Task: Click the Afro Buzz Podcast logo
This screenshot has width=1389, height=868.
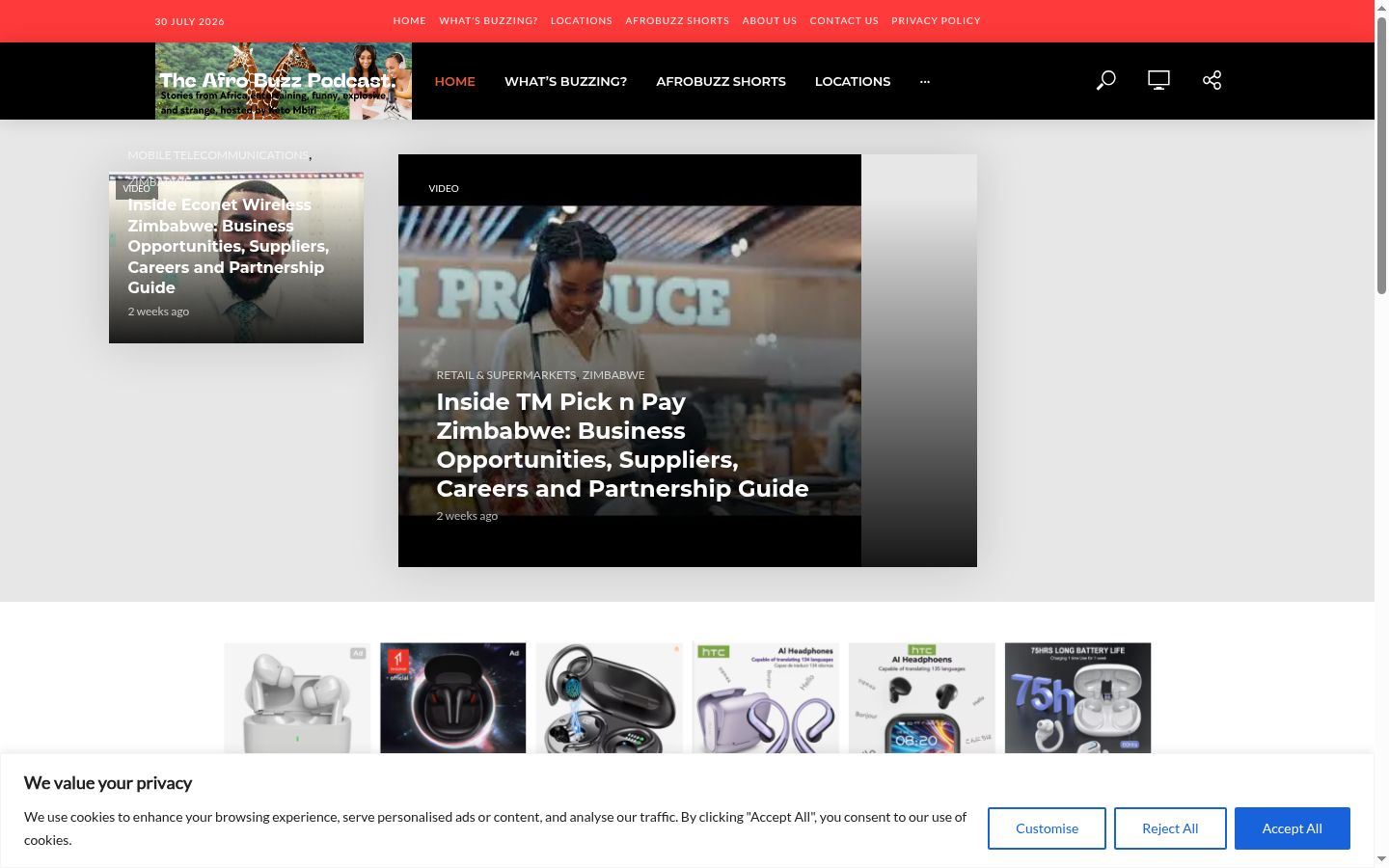Action: click(284, 81)
